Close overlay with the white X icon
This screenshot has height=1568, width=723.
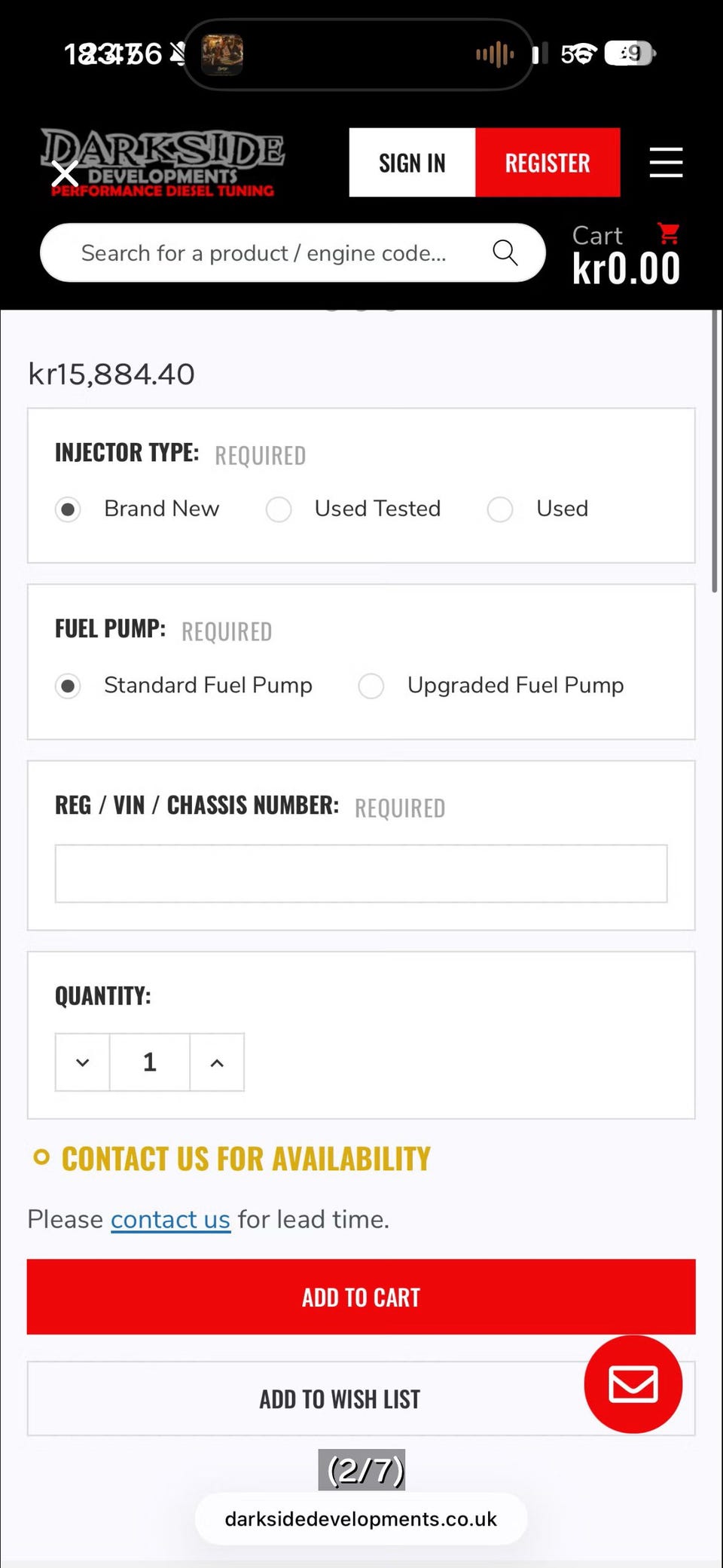point(65,174)
